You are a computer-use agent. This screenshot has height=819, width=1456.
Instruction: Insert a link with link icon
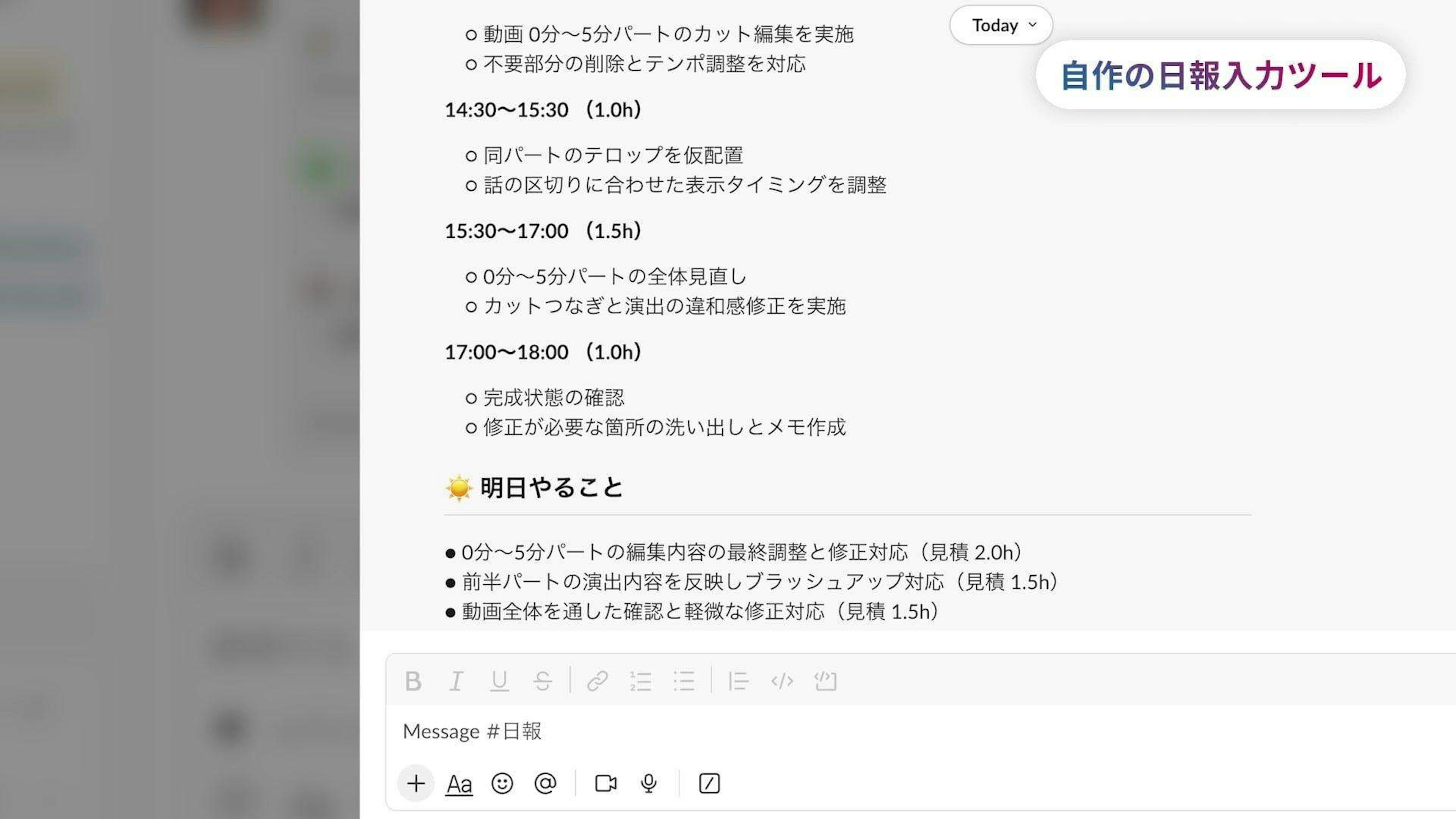pyautogui.click(x=598, y=681)
